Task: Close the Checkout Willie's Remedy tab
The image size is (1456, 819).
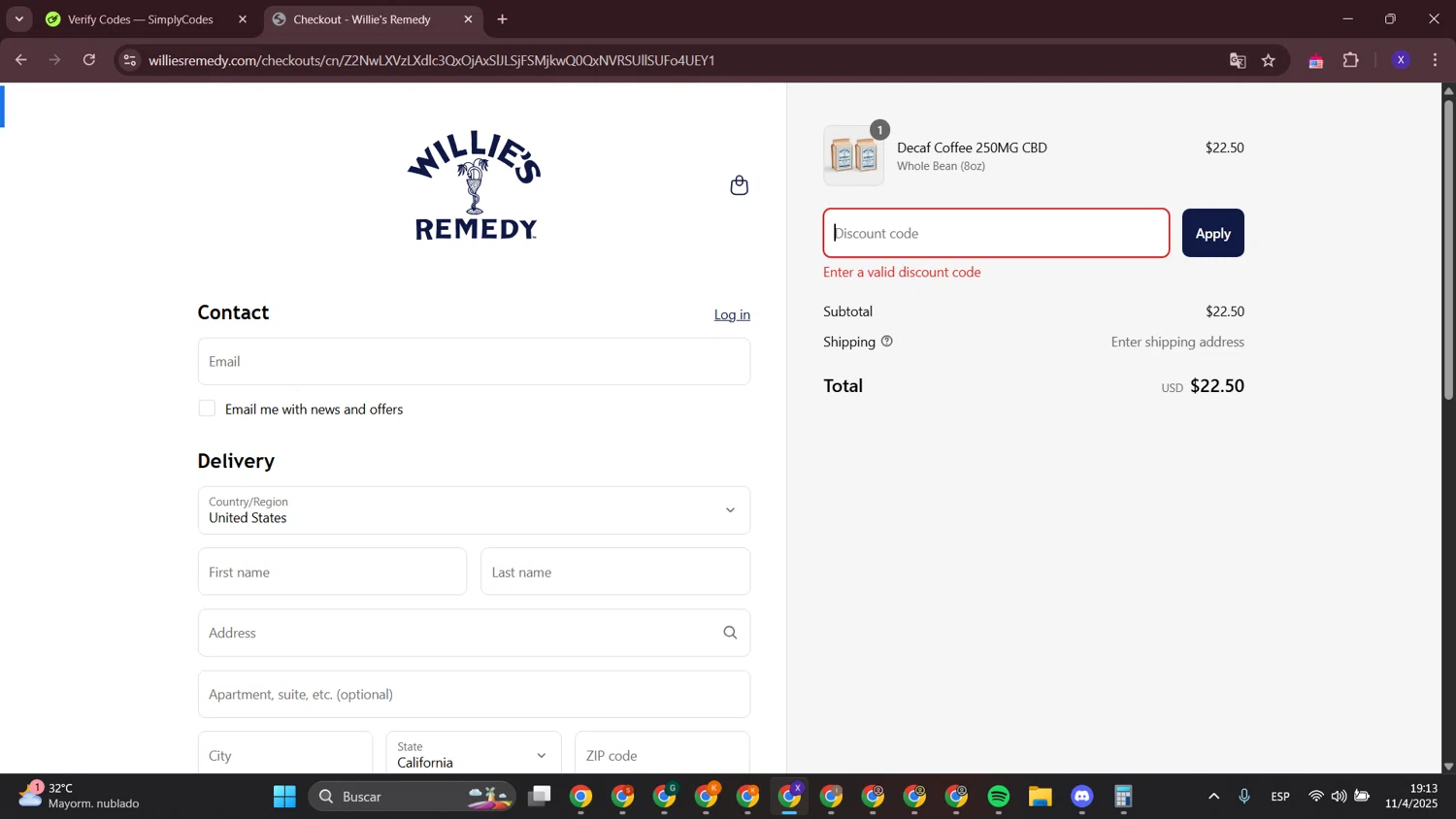Action: point(468,19)
